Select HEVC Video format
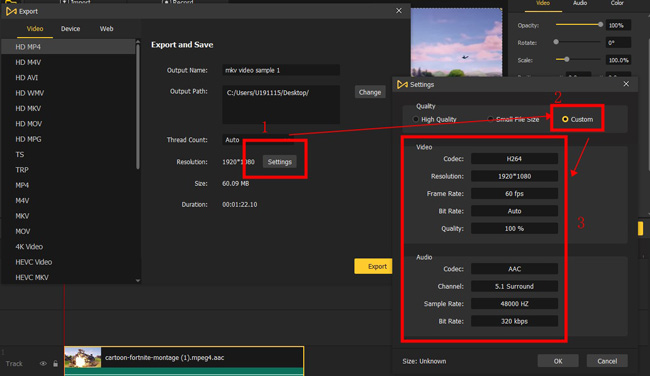The height and width of the screenshot is (376, 650). 68,262
